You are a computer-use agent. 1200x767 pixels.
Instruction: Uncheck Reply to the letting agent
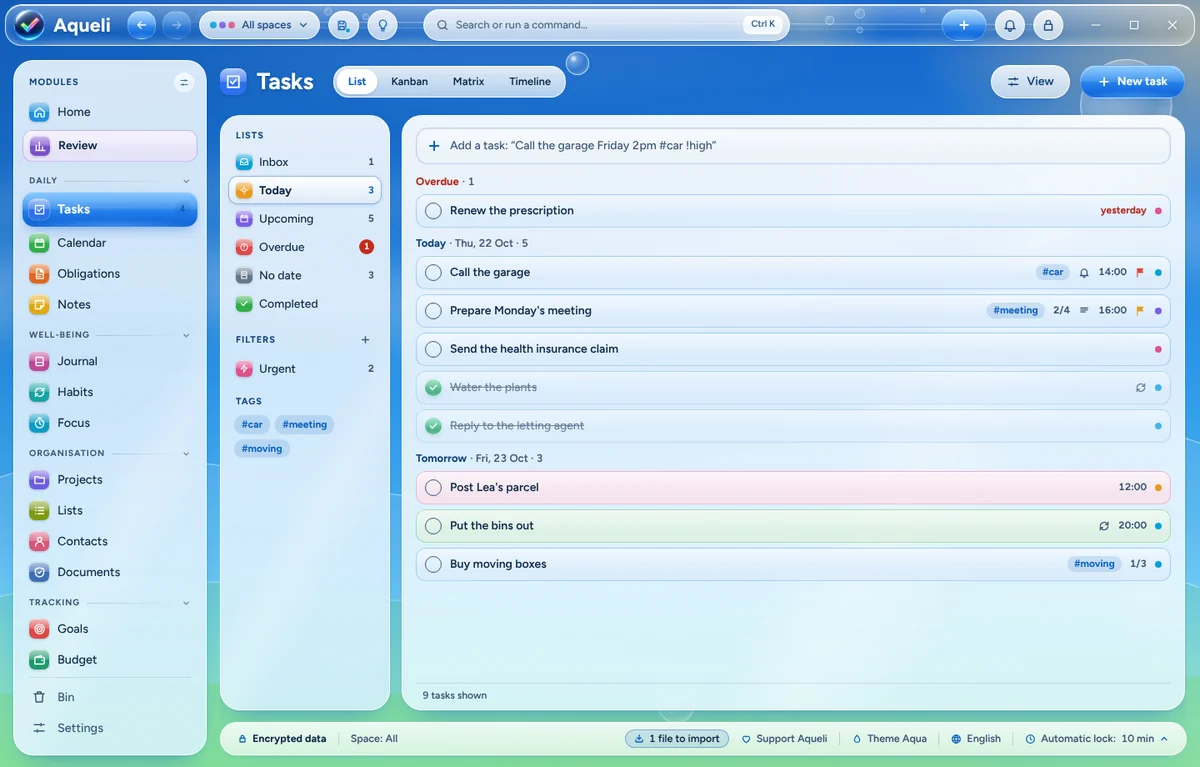[433, 426]
